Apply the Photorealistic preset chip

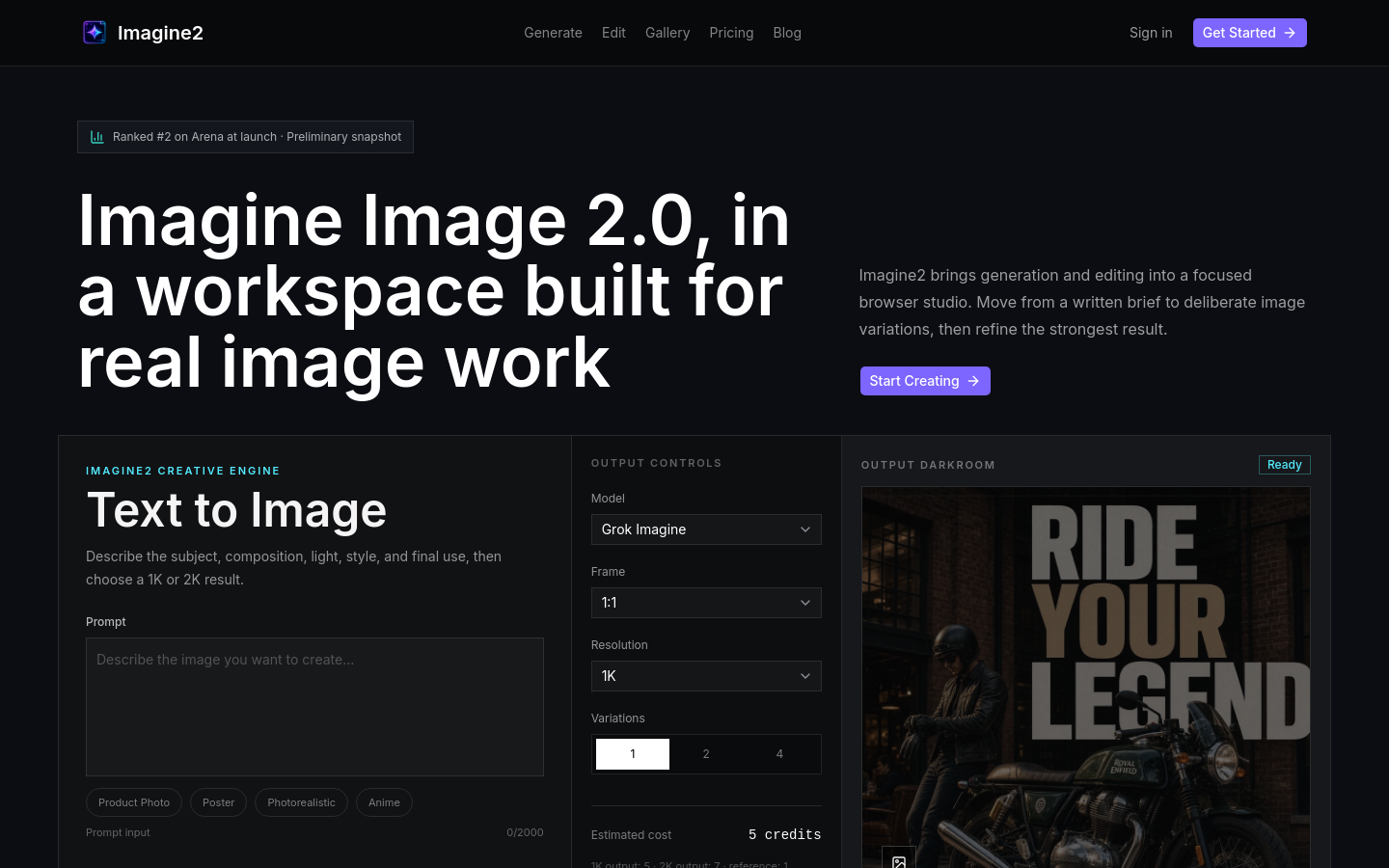pos(301,802)
